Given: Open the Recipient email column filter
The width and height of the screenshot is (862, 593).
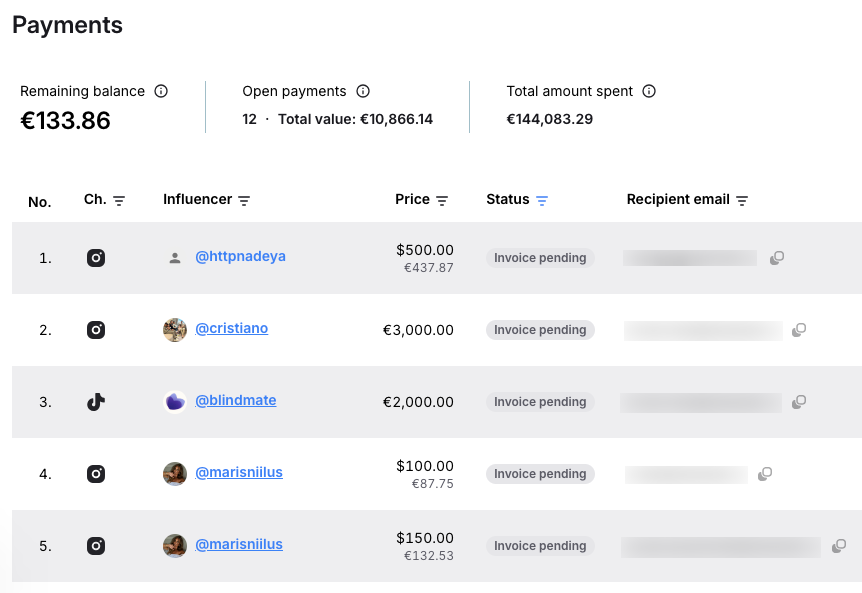Looking at the screenshot, I should point(742,201).
